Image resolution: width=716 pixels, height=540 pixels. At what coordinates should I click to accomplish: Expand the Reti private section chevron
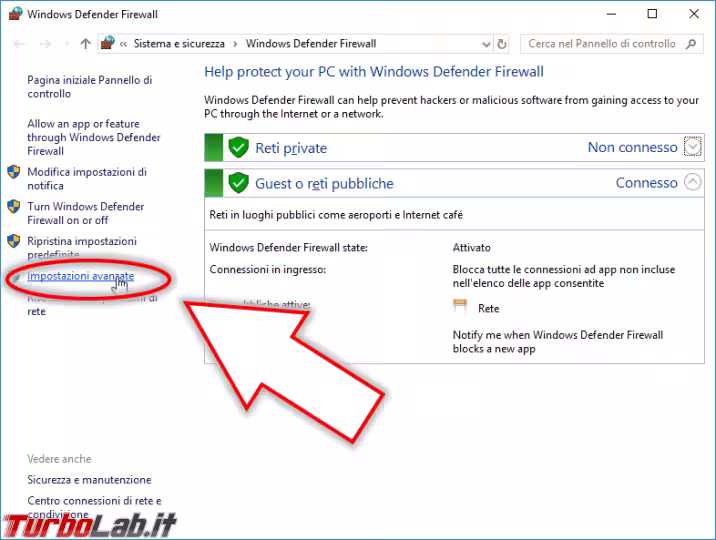pyautogui.click(x=694, y=147)
